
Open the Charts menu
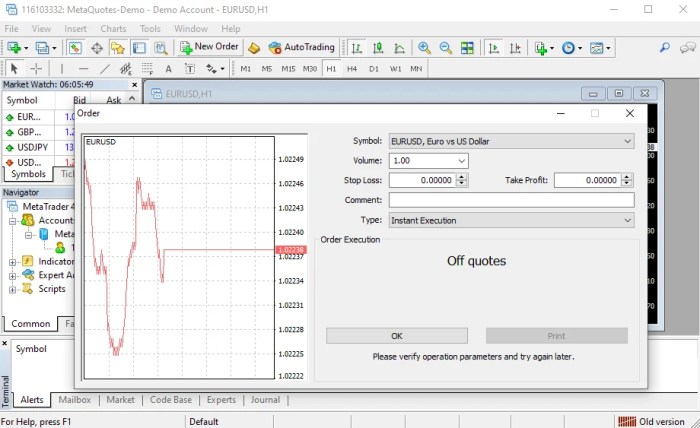[113, 29]
